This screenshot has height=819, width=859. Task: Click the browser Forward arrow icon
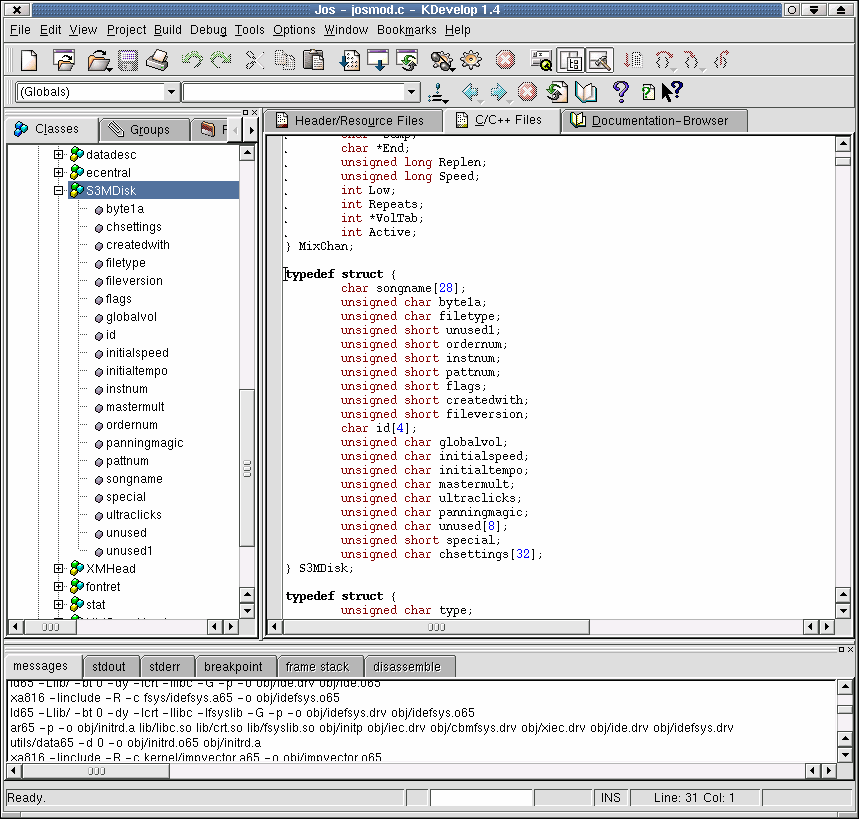click(499, 92)
